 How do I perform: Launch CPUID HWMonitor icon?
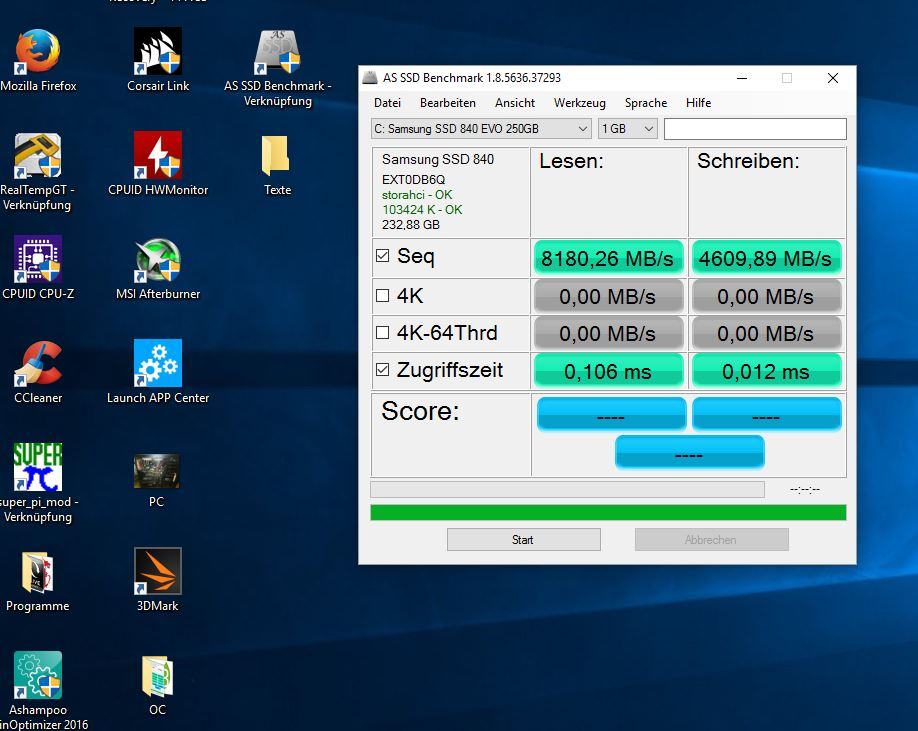[x=157, y=155]
